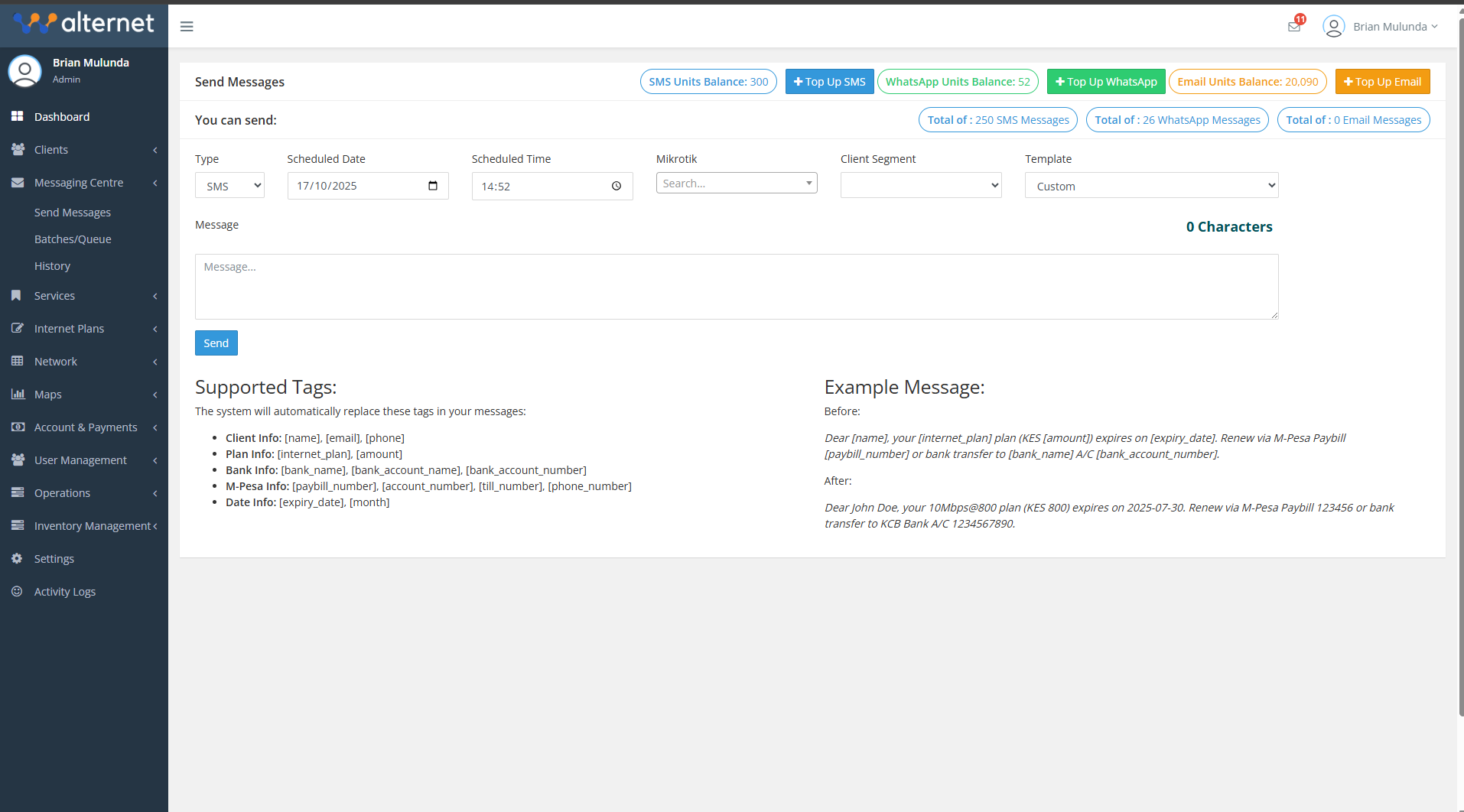Open Batches/Queue in Messaging Centre
This screenshot has height=812, width=1464.
pyautogui.click(x=73, y=239)
